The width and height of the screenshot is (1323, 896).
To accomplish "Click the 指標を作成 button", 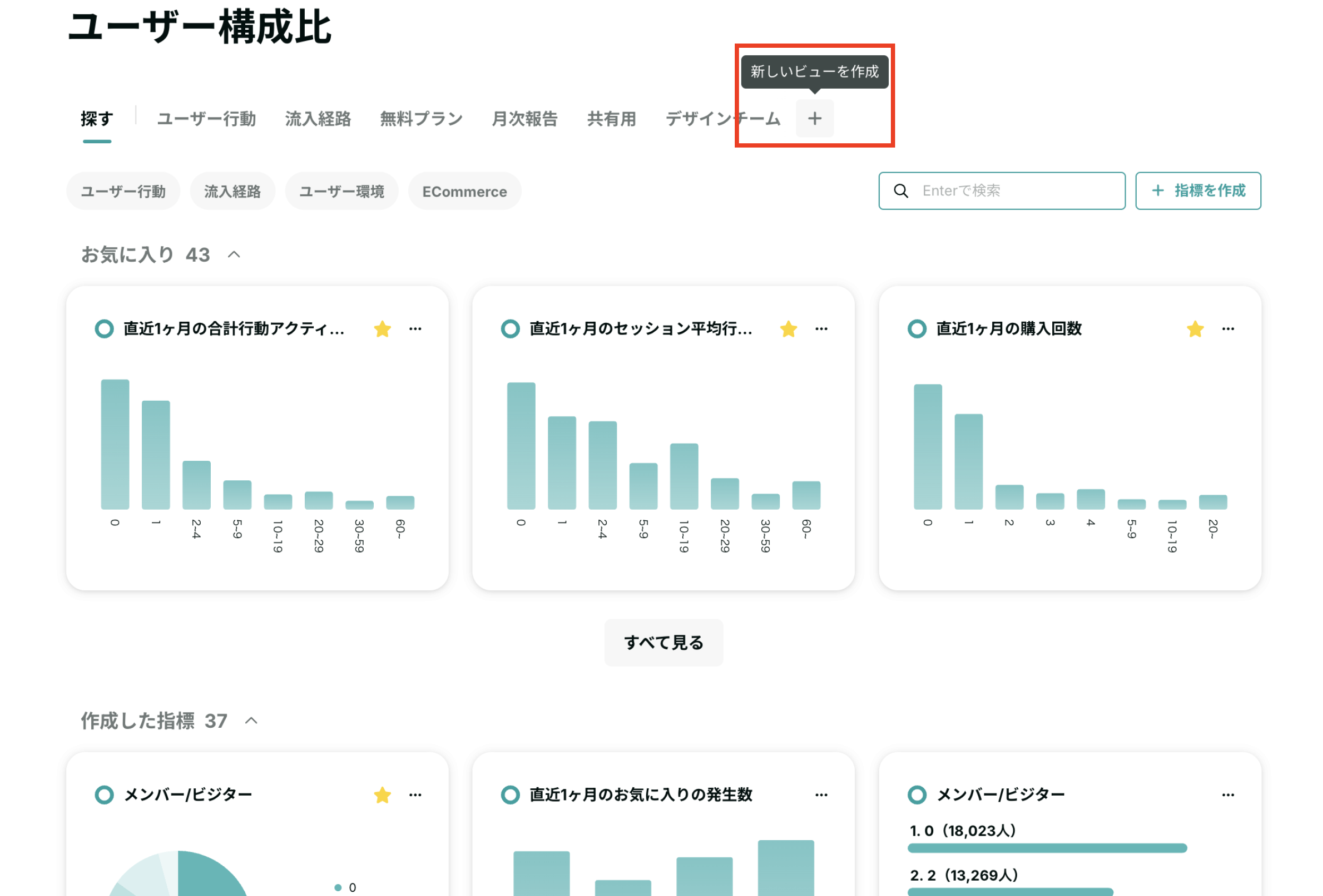I will pos(1198,191).
